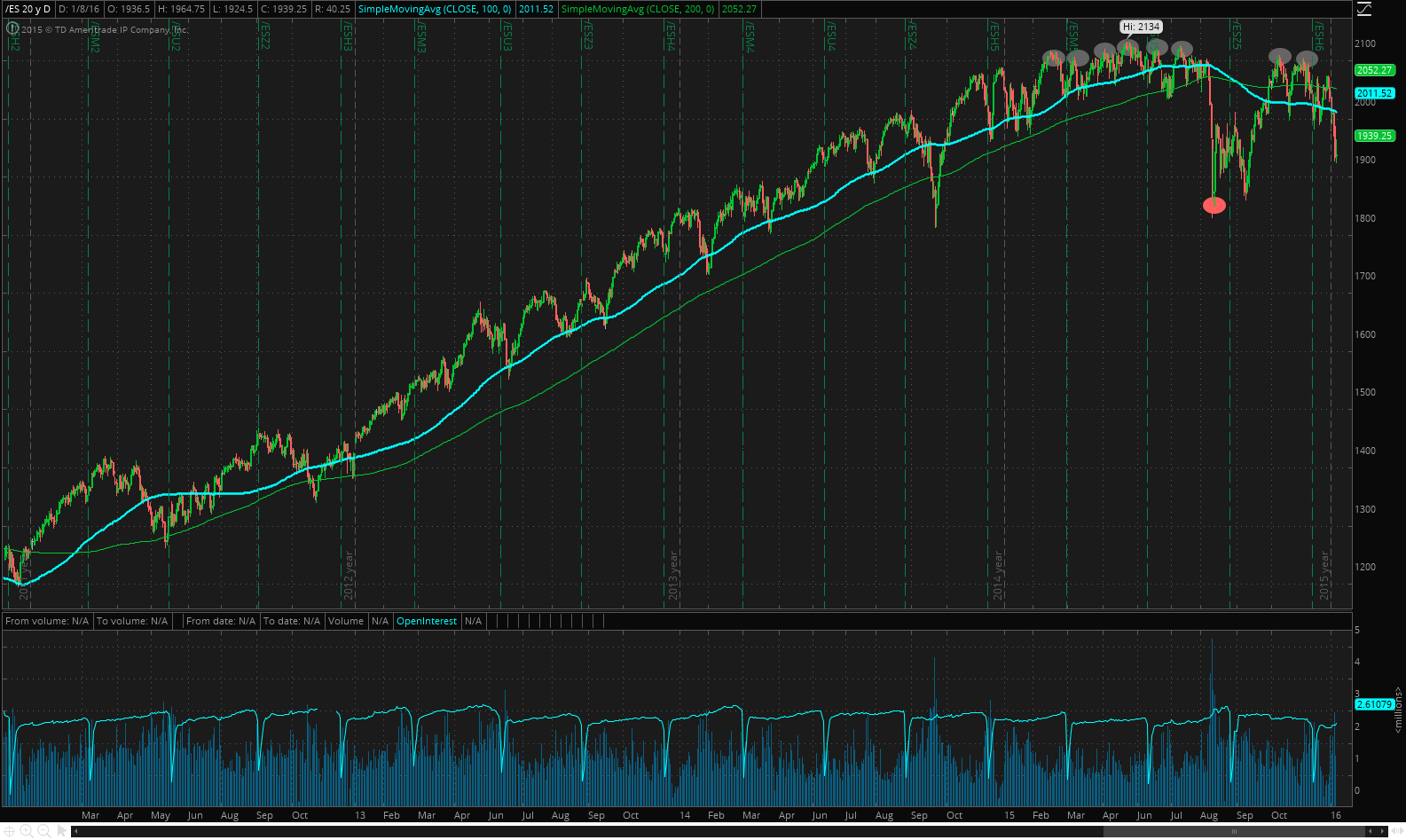Click the scrollbar's right step arrow
The image size is (1406, 840).
(1382, 831)
